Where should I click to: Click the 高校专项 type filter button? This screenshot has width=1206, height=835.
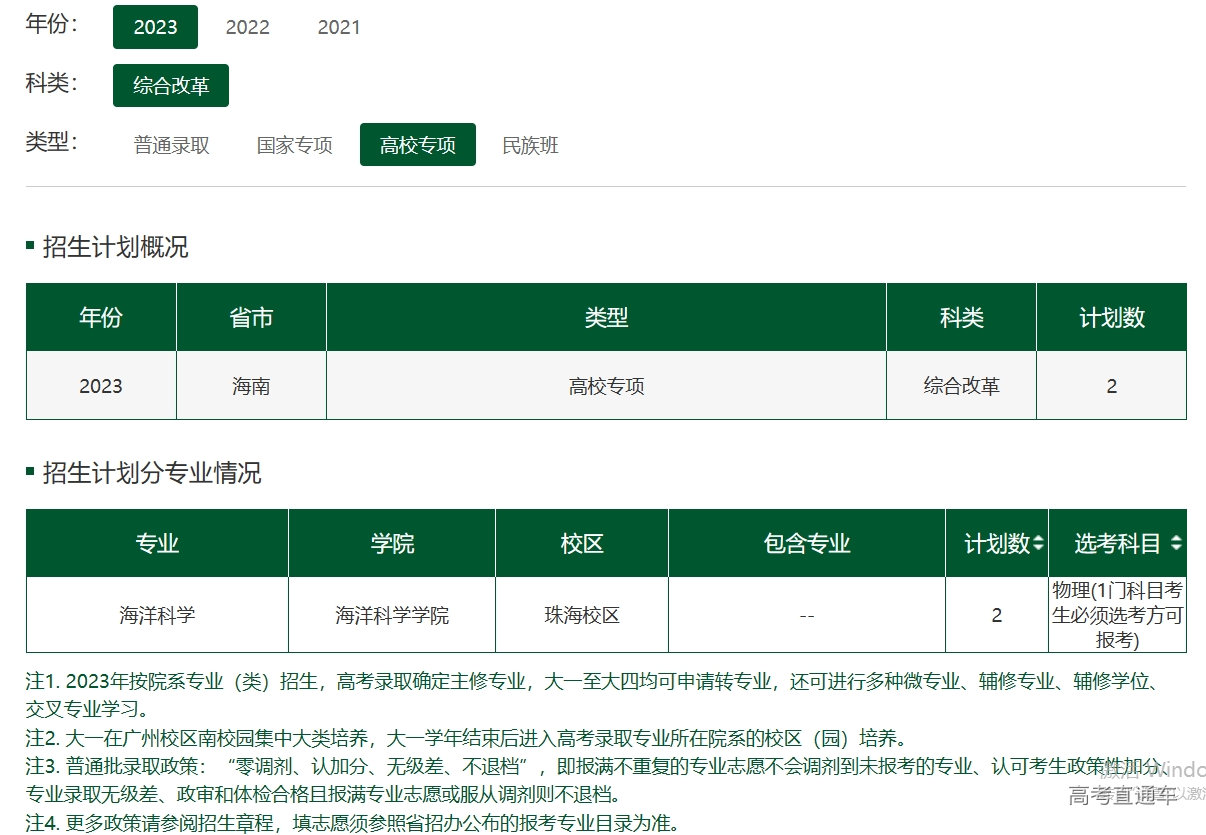tap(418, 145)
